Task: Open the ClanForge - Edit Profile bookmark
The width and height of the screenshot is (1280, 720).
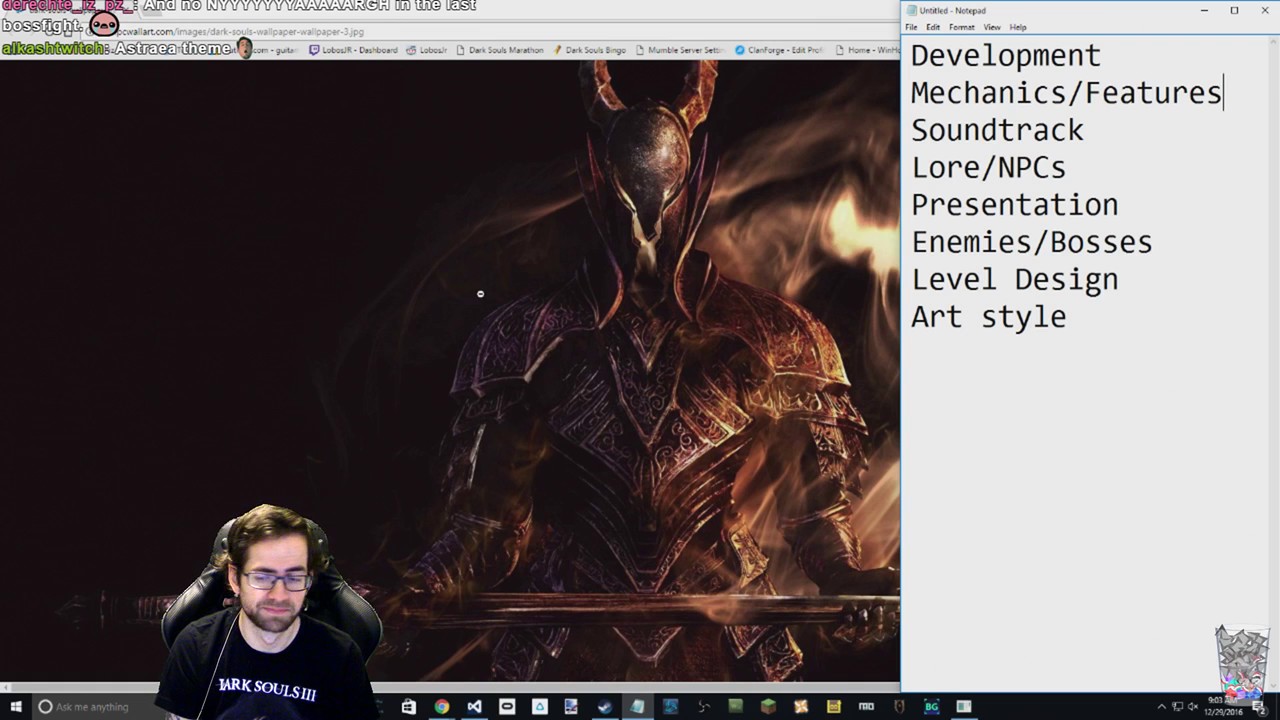Action: pos(778,50)
